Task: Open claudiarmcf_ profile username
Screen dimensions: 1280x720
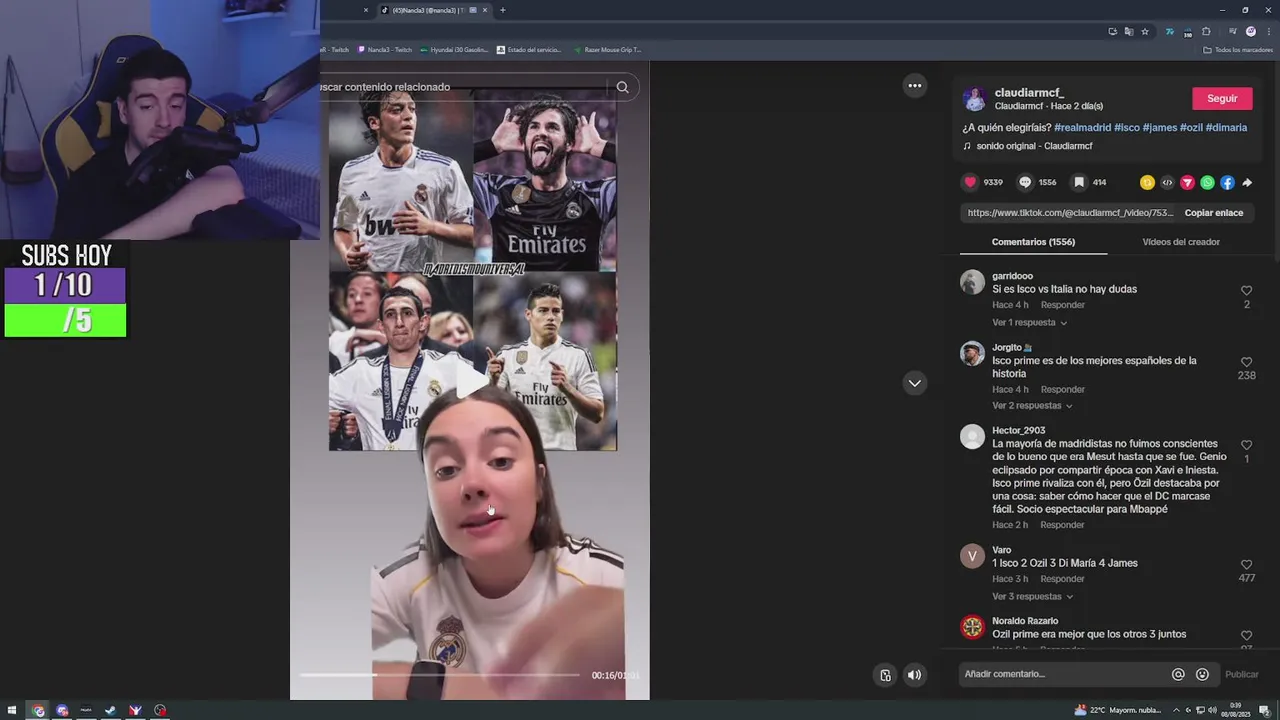Action: click(x=1029, y=93)
